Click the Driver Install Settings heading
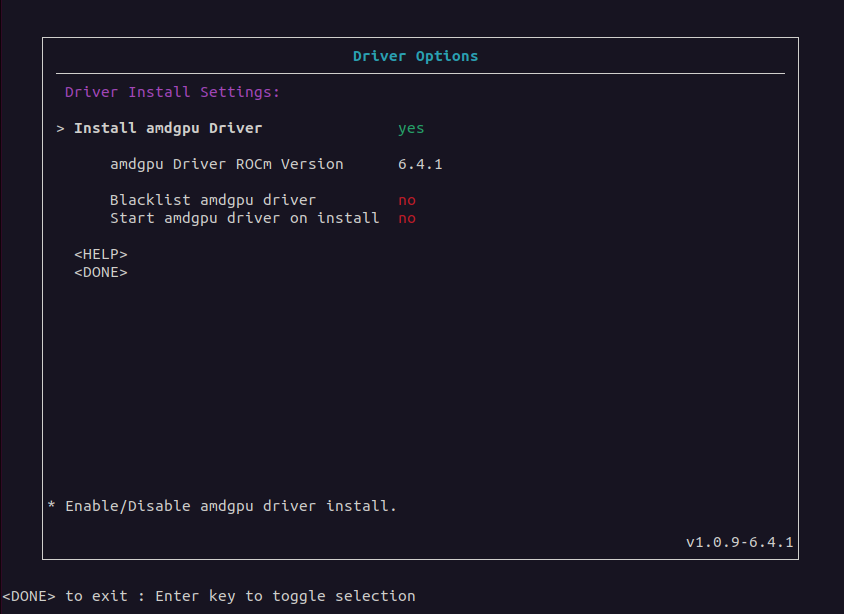844x614 pixels. [x=172, y=92]
